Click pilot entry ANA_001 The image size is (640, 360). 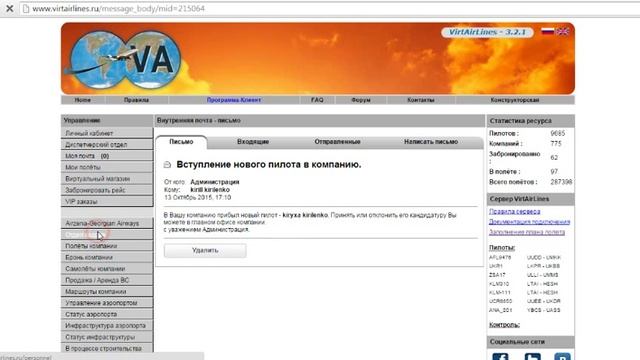pyautogui.click(x=500, y=310)
